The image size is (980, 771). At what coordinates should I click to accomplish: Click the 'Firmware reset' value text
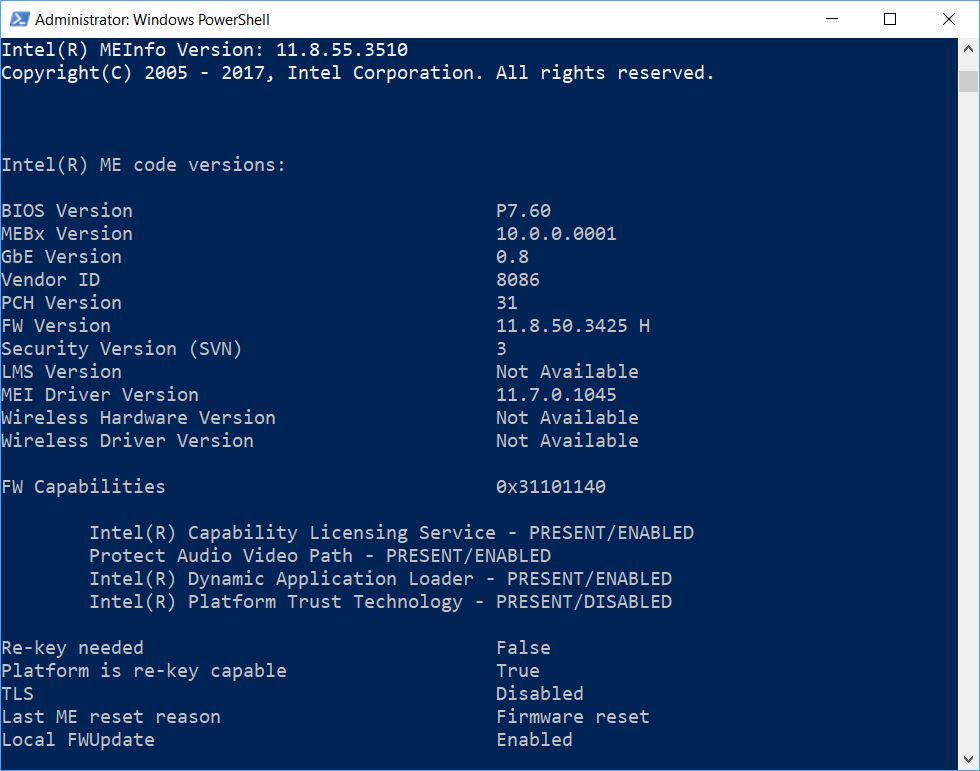pos(572,717)
